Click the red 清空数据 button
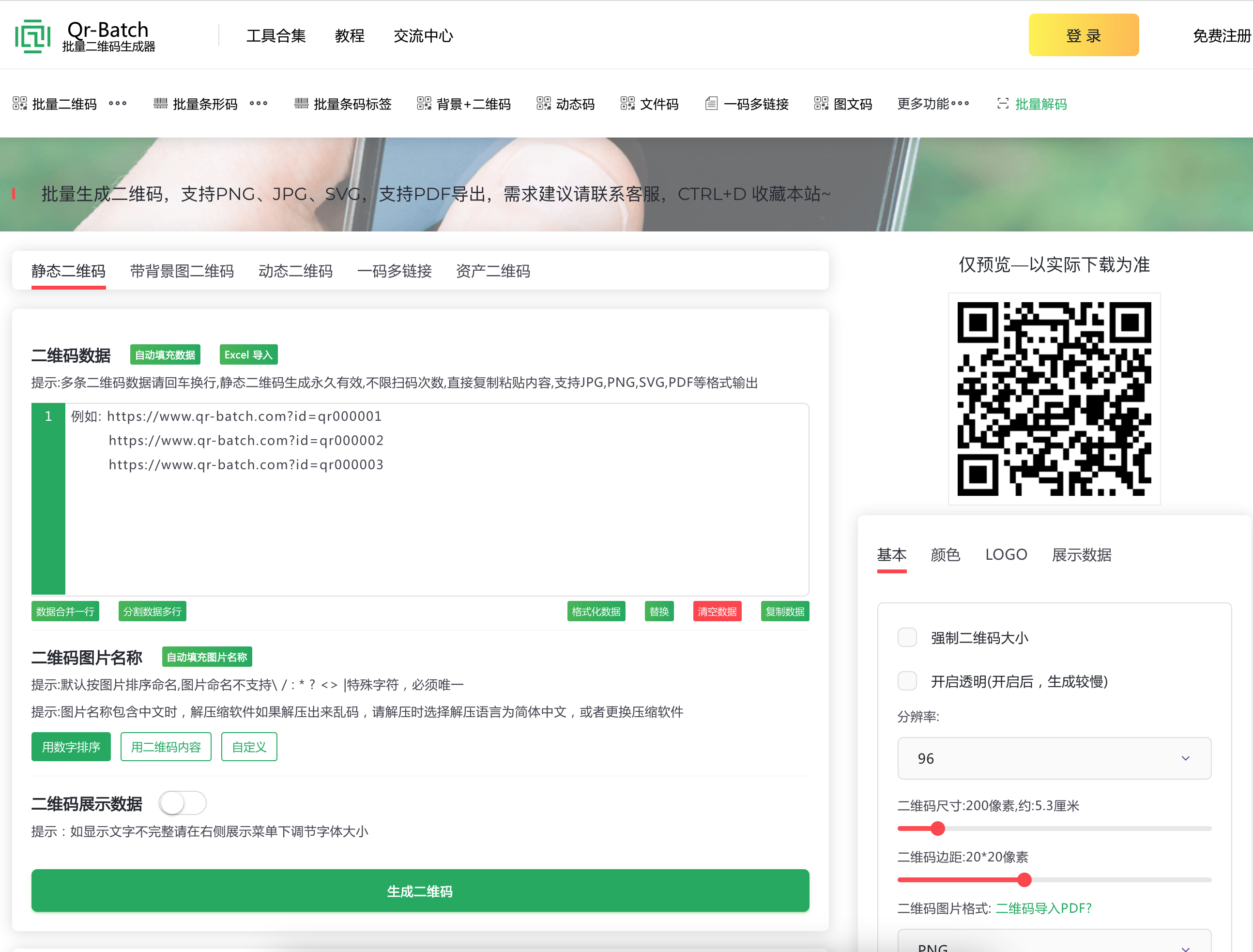The width and height of the screenshot is (1253, 952). (717, 612)
